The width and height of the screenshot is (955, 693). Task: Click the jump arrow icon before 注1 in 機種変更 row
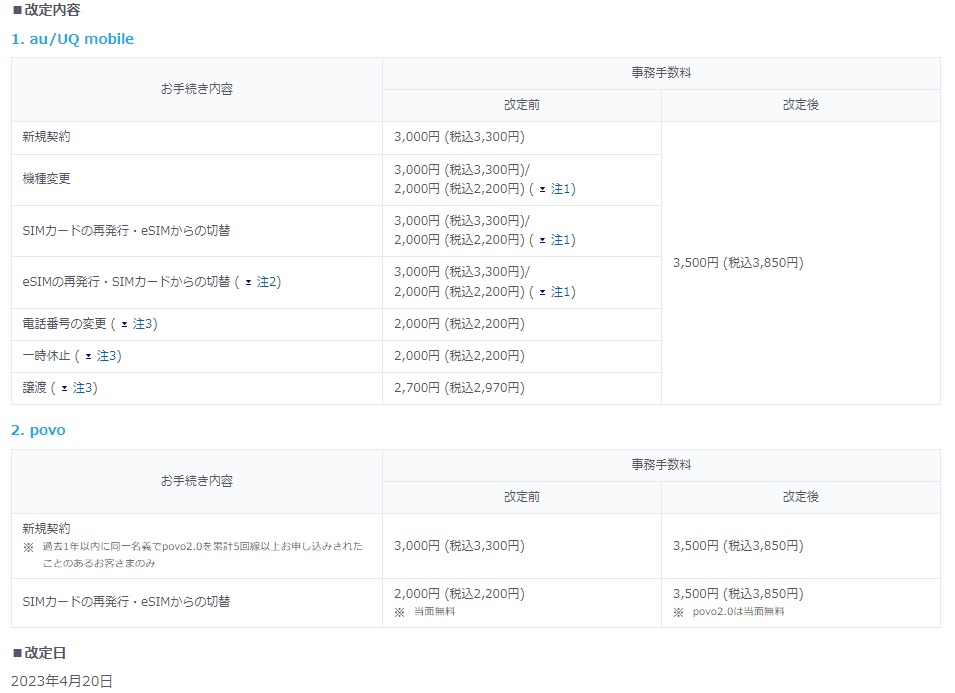coord(543,190)
